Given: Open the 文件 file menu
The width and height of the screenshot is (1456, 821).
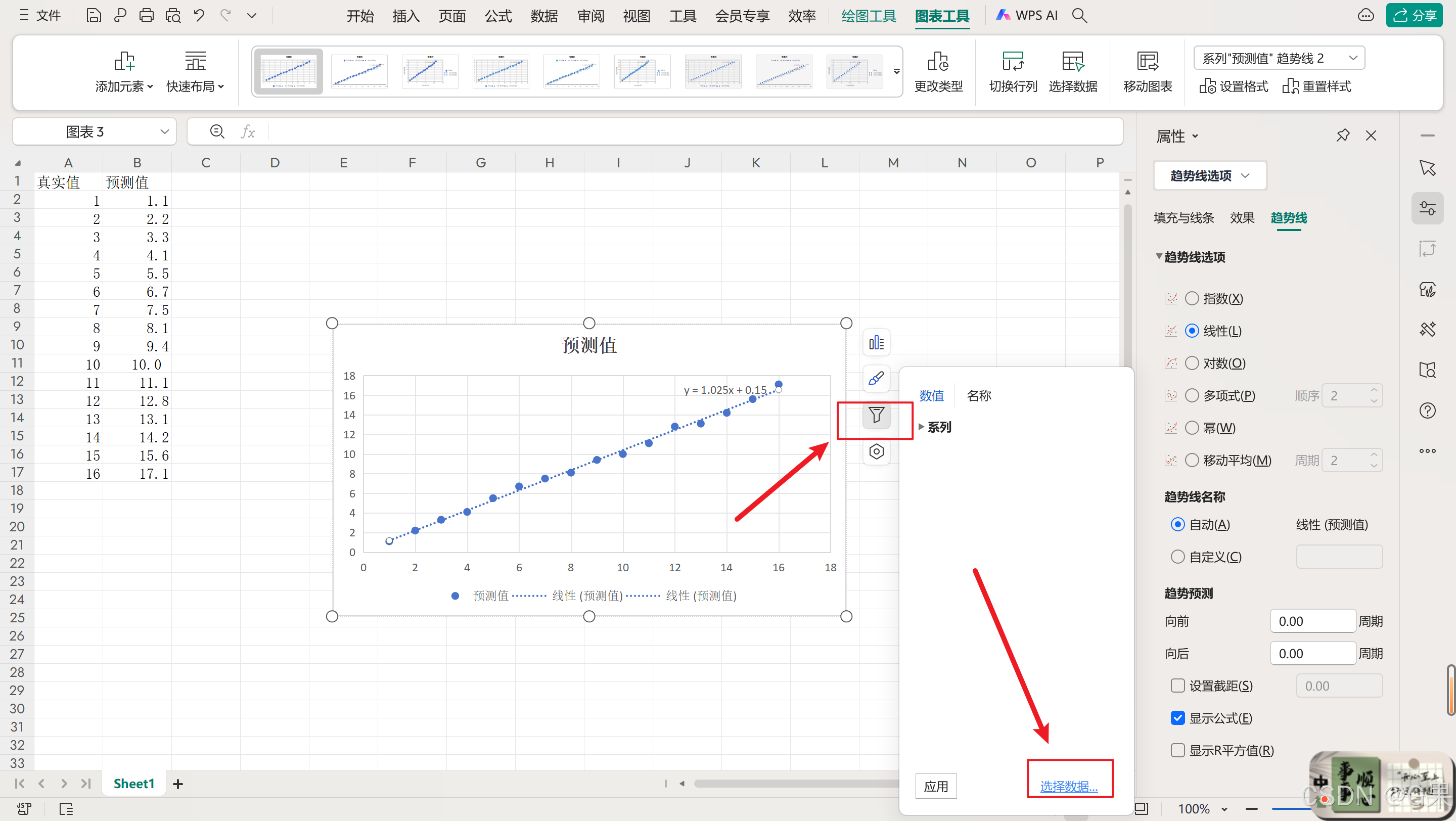Looking at the screenshot, I should [x=39, y=15].
